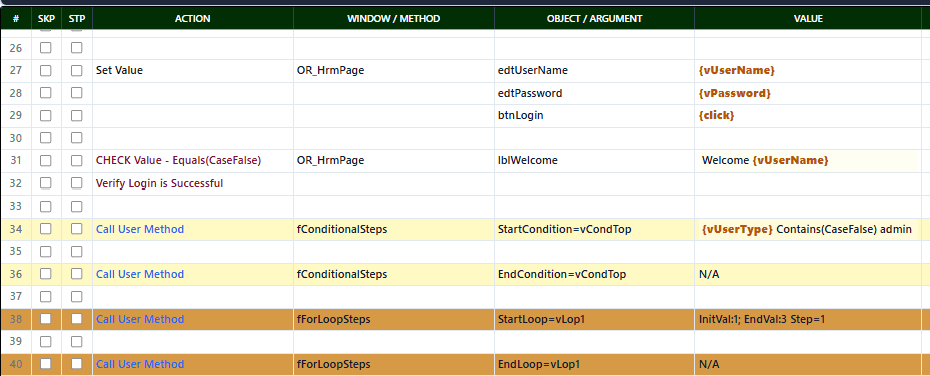This screenshot has height=376, width=930.
Task: Select 'StartLoop=vLop1' argument cell
Action: tap(594, 319)
